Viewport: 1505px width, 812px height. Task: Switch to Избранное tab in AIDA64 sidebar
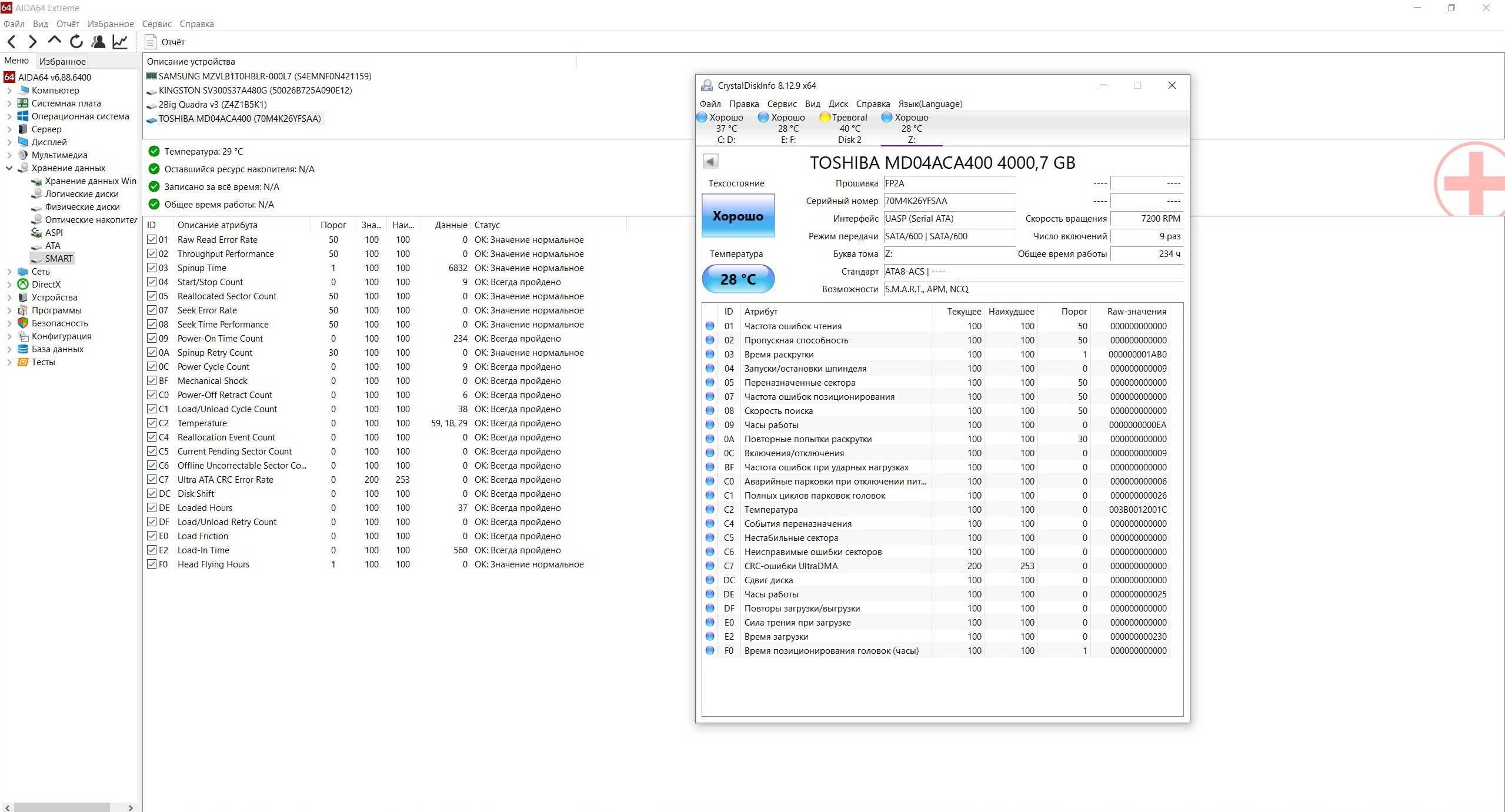pyautogui.click(x=62, y=61)
